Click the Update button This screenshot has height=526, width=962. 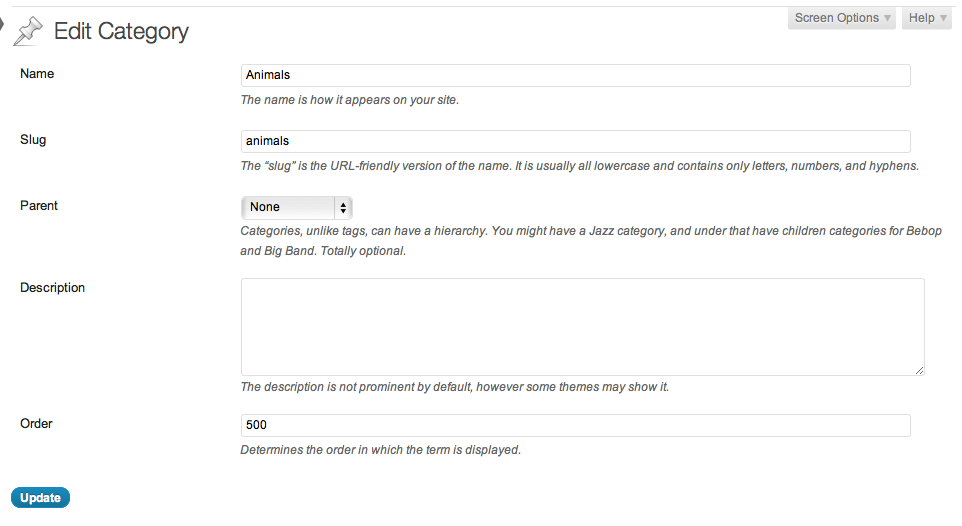[x=40, y=498]
